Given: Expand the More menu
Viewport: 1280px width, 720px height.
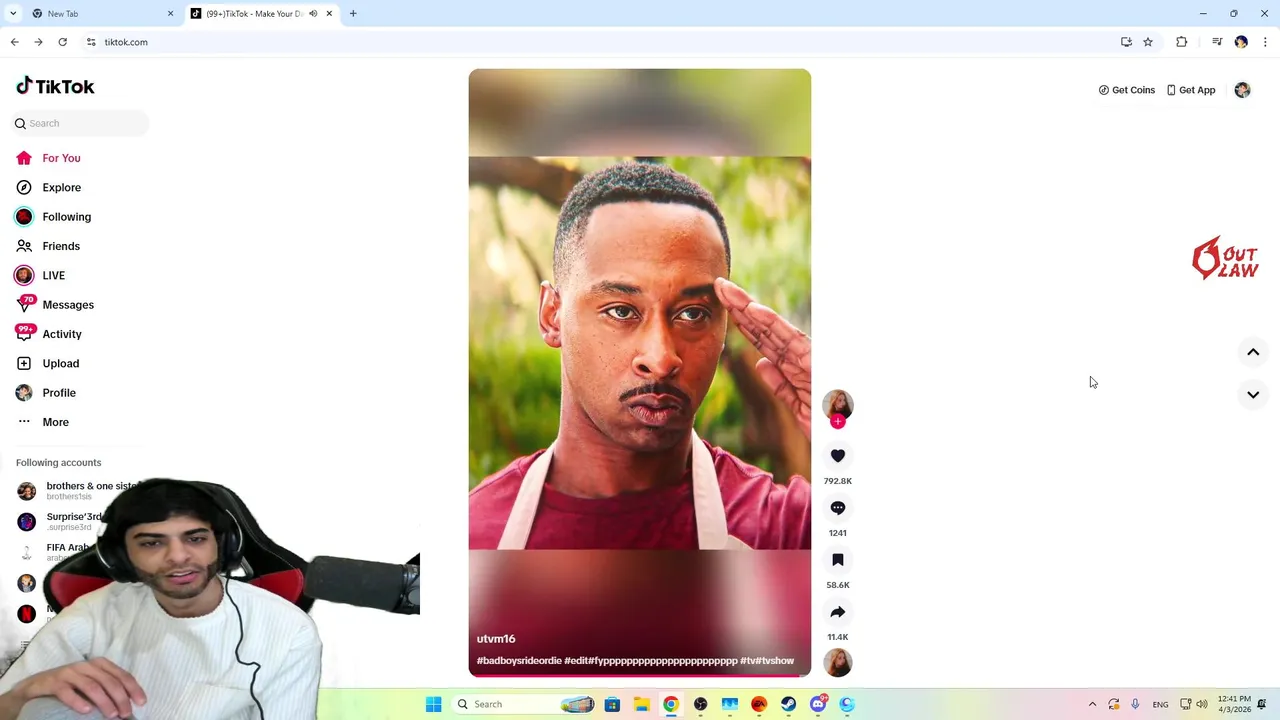Looking at the screenshot, I should pos(43,422).
